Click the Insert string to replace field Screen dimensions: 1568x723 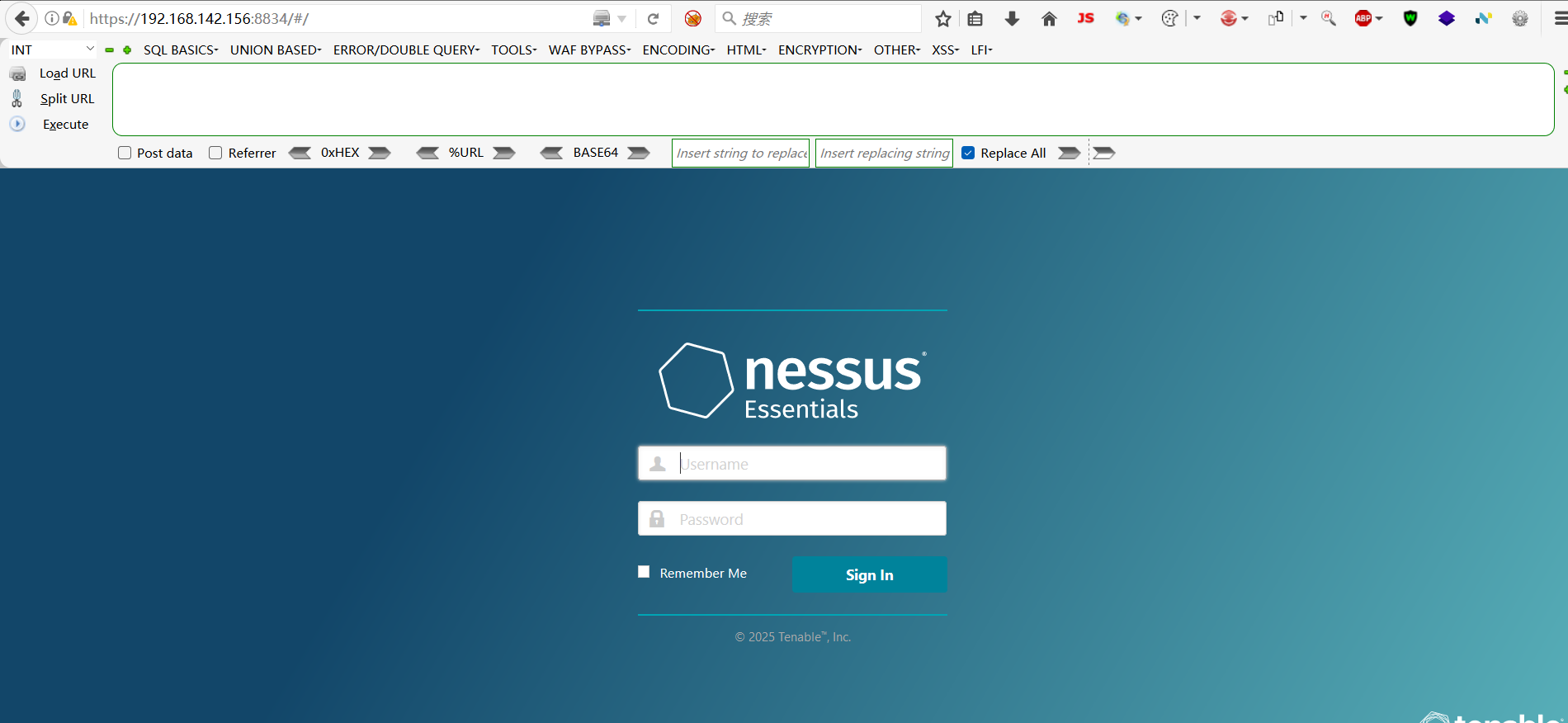[x=741, y=153]
